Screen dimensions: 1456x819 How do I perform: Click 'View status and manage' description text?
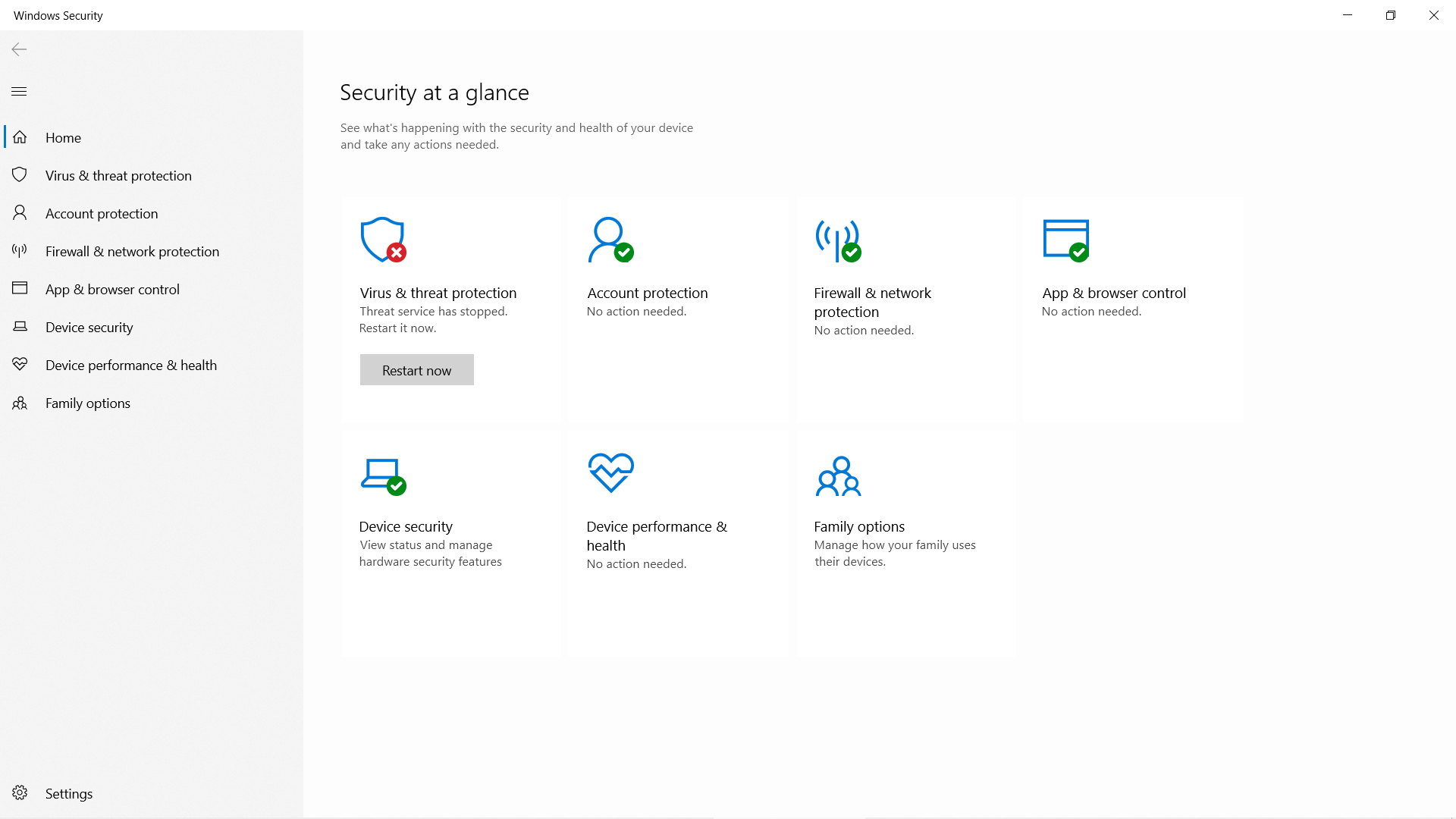426,544
